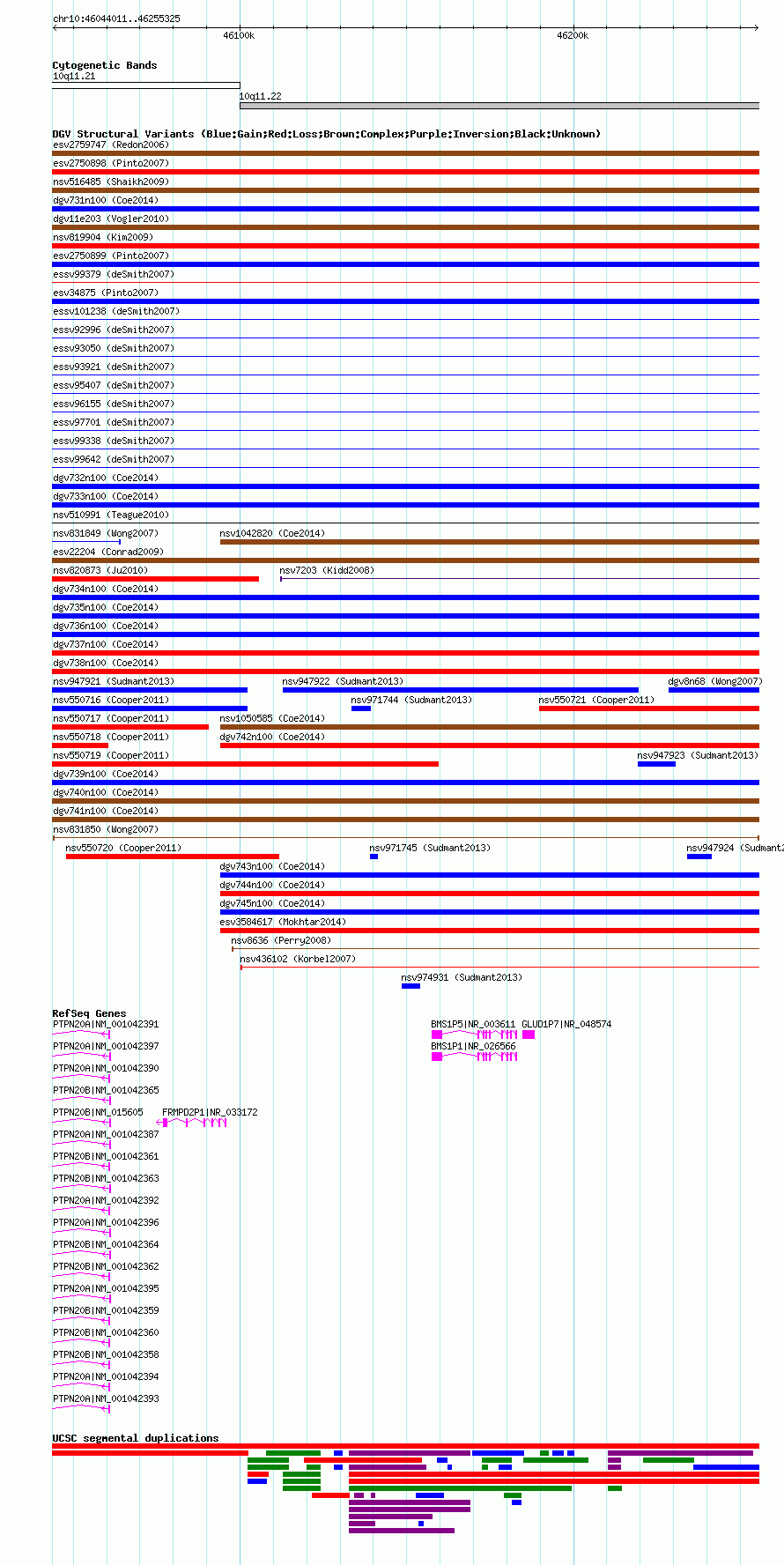Click red bar of dgv737n100 (Coe2014)
The width and height of the screenshot is (784, 1565).
click(x=406, y=653)
